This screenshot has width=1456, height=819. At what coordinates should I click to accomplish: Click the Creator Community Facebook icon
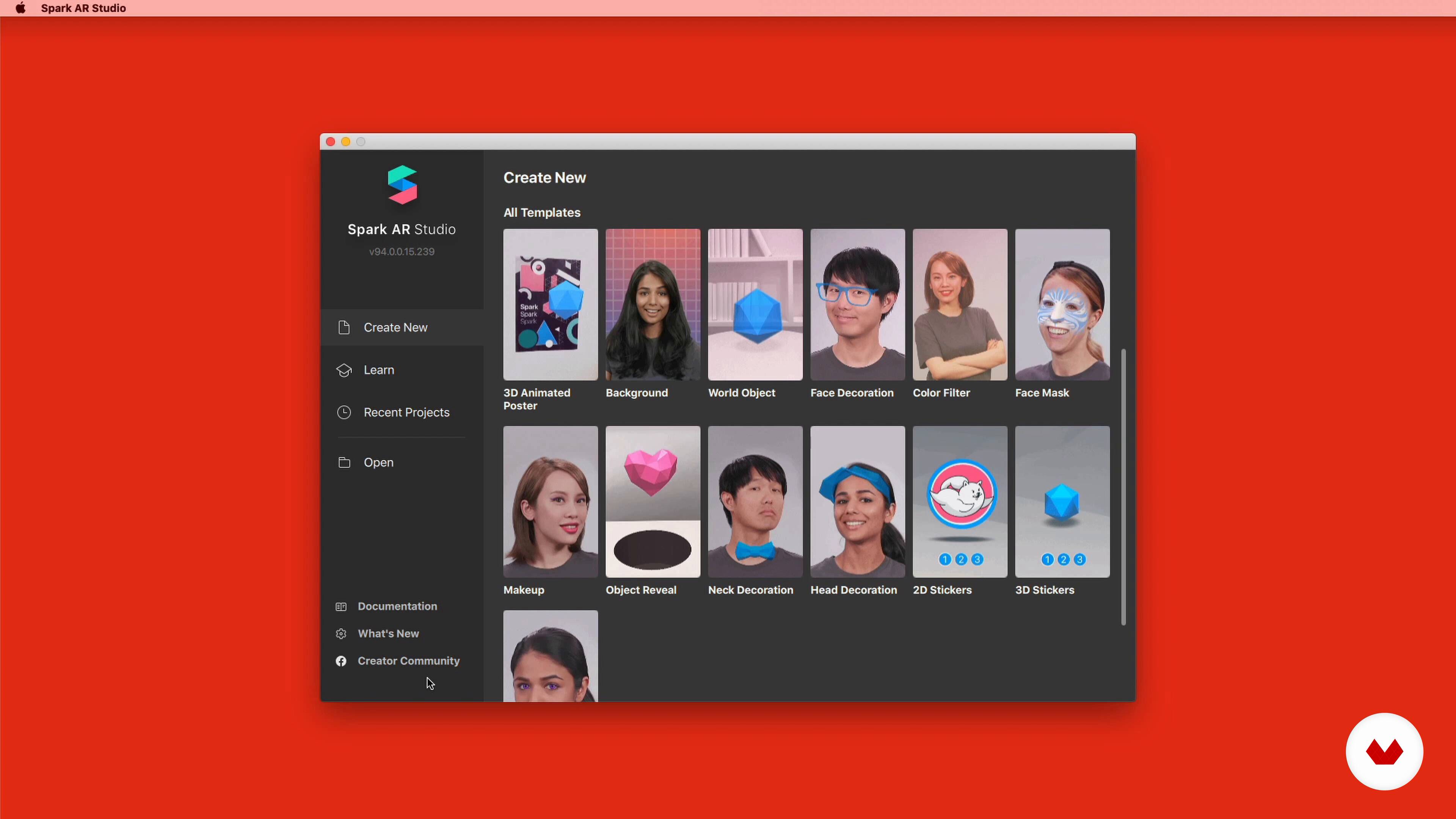click(341, 661)
